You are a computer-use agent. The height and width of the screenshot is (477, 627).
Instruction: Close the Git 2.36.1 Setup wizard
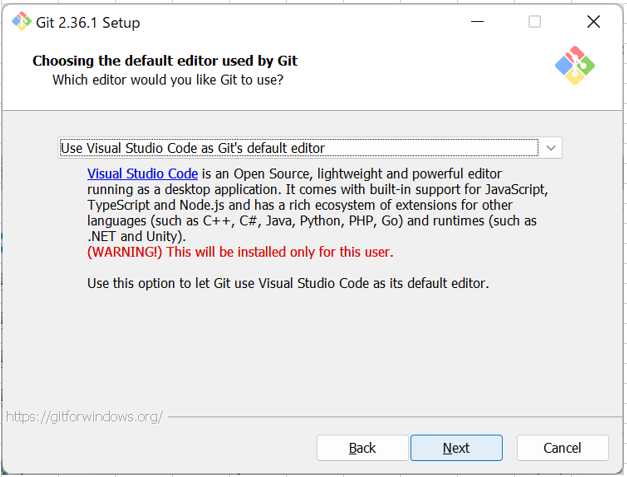coord(593,22)
